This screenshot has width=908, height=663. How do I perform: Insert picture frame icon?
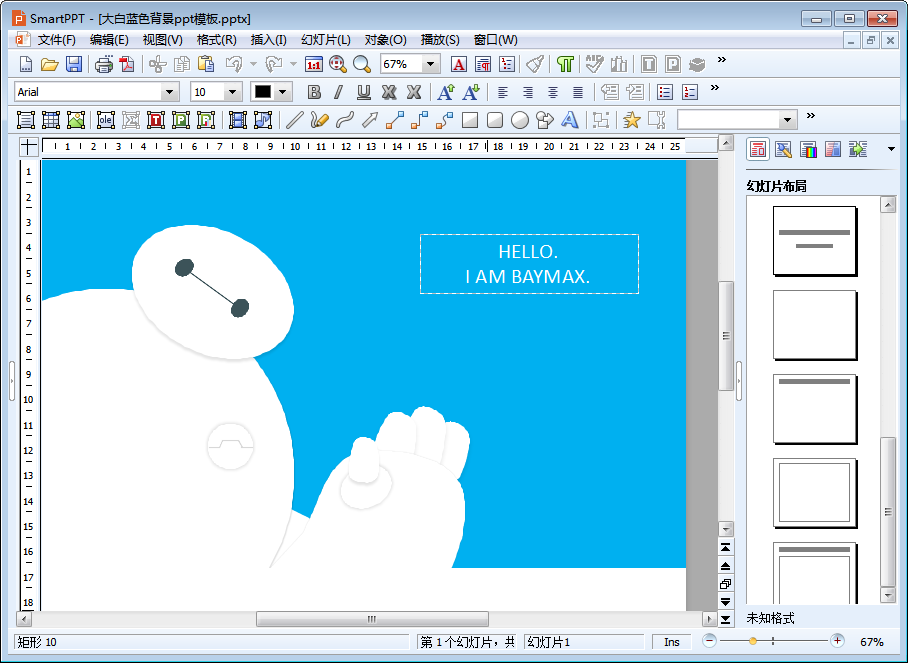(x=76, y=120)
